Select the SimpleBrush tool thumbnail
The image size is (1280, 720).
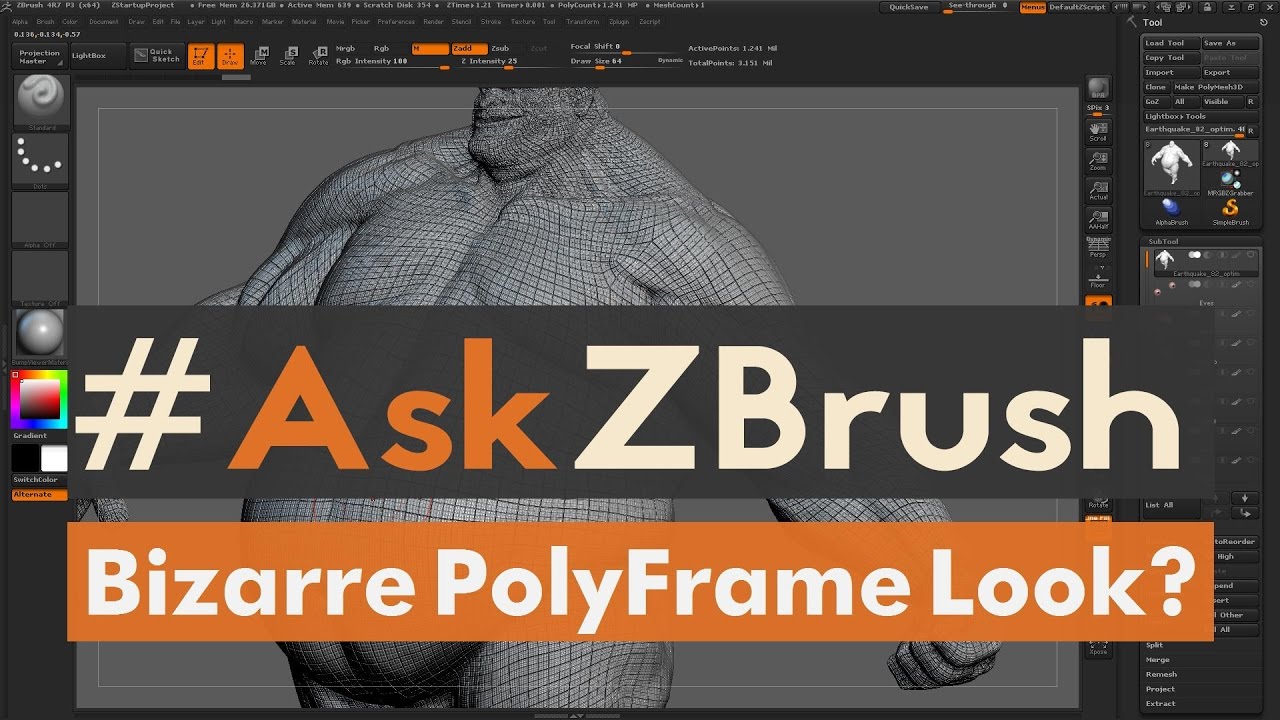click(1230, 212)
